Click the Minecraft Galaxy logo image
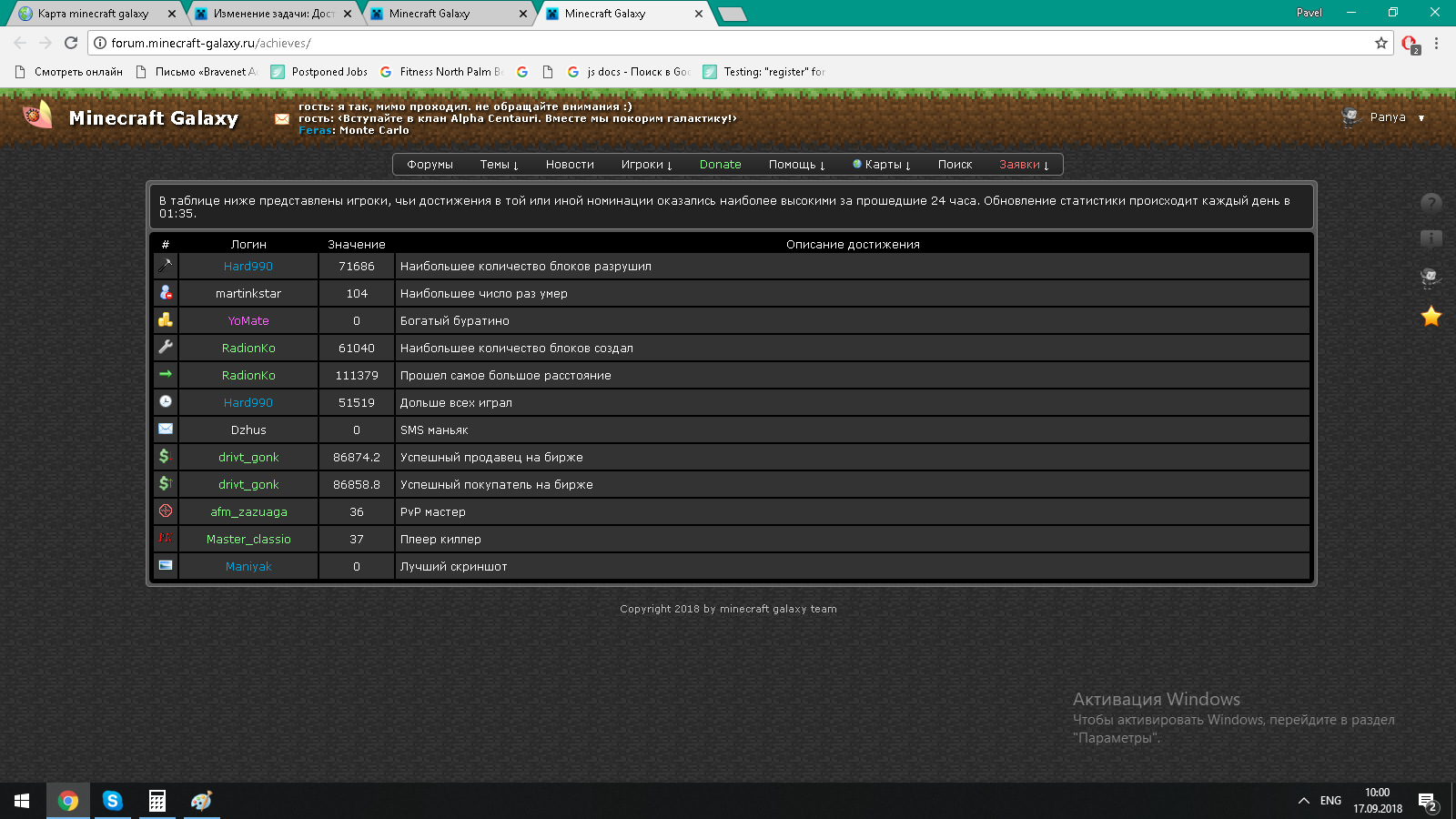The image size is (1456, 819). point(37,116)
